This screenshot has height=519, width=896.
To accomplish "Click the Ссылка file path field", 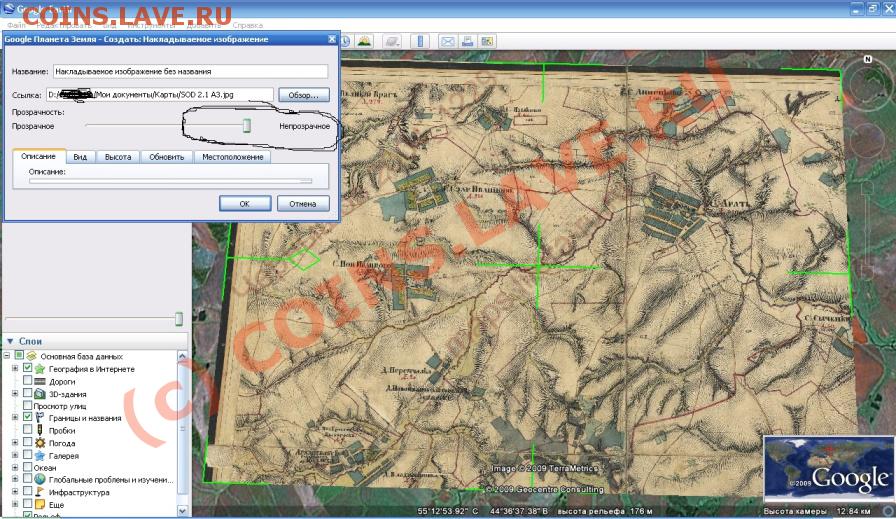I will tap(159, 95).
